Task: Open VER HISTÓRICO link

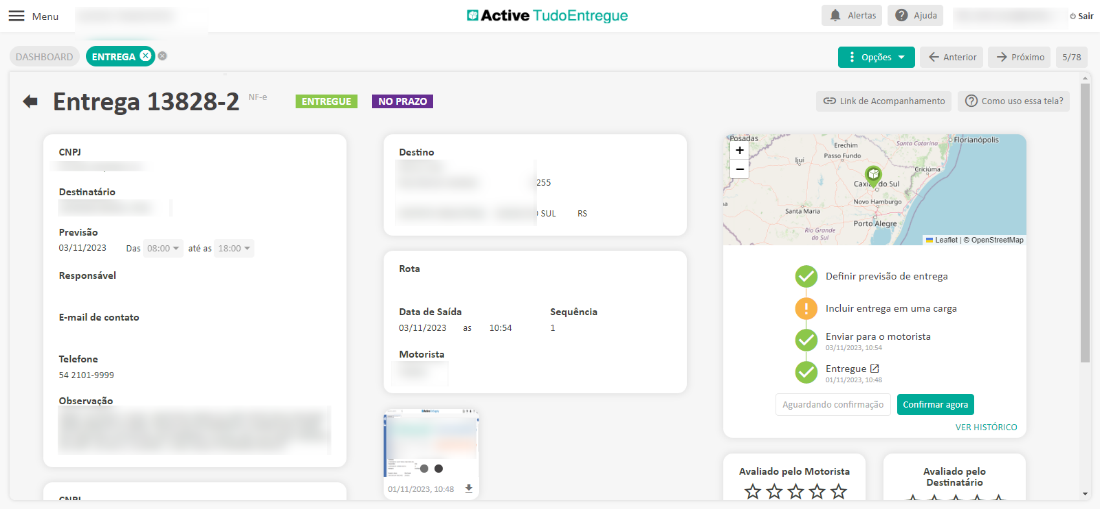Action: 986,427
